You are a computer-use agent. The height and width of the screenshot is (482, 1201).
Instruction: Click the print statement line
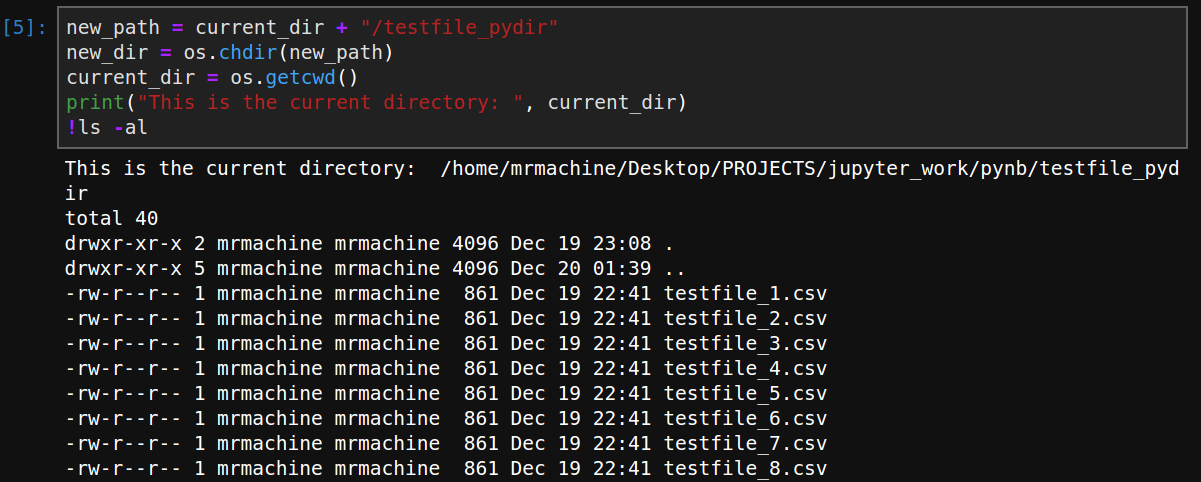377,103
